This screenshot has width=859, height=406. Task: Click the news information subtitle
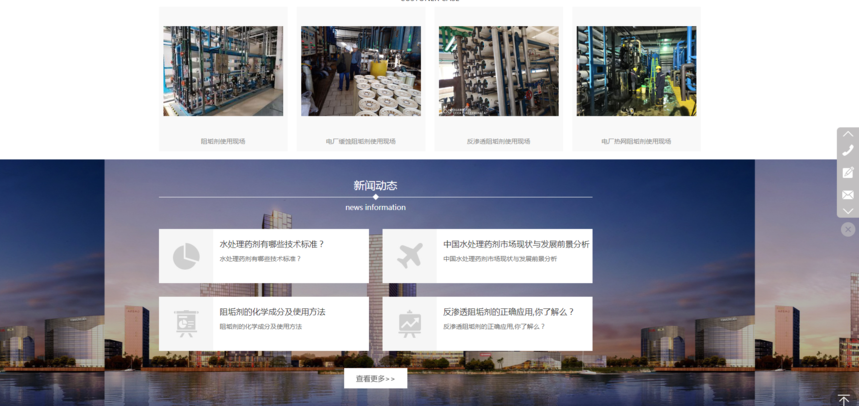[375, 208]
